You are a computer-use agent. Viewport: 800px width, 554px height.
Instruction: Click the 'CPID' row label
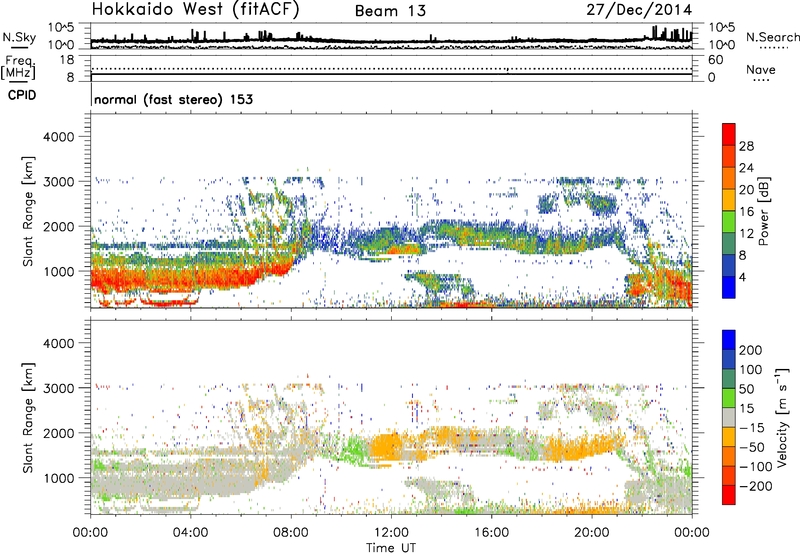pyautogui.click(x=22, y=95)
